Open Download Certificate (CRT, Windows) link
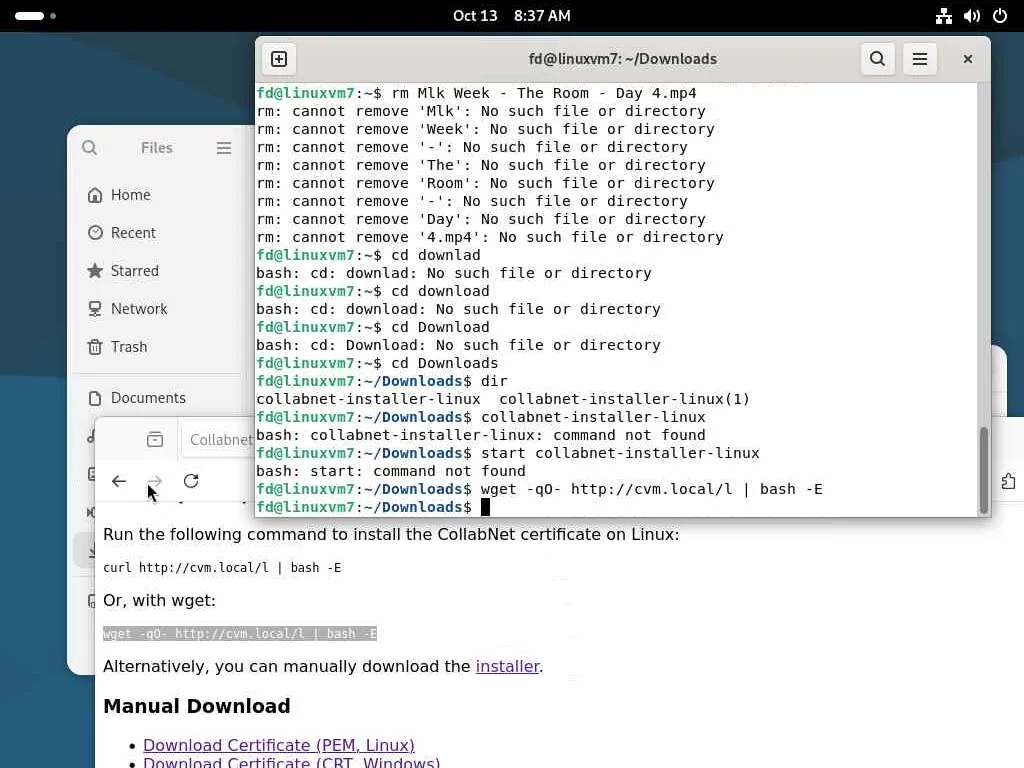 coord(291,762)
